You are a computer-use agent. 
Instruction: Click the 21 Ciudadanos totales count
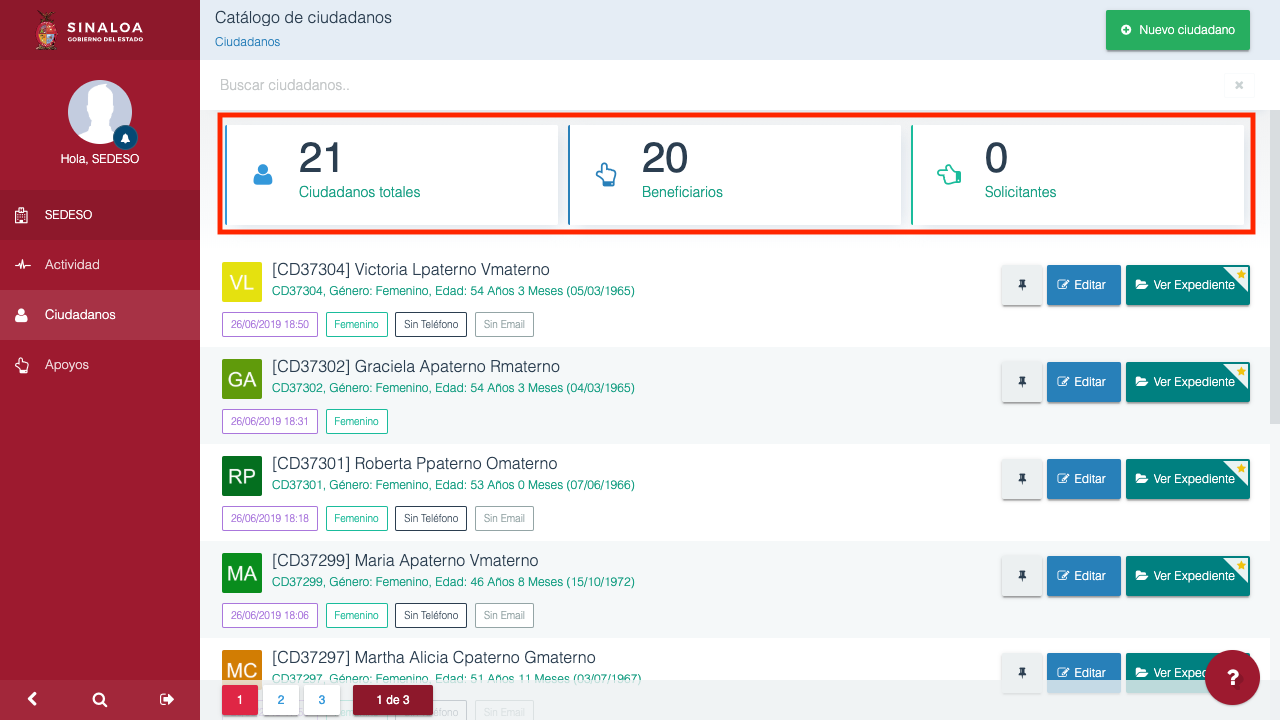tap(320, 158)
